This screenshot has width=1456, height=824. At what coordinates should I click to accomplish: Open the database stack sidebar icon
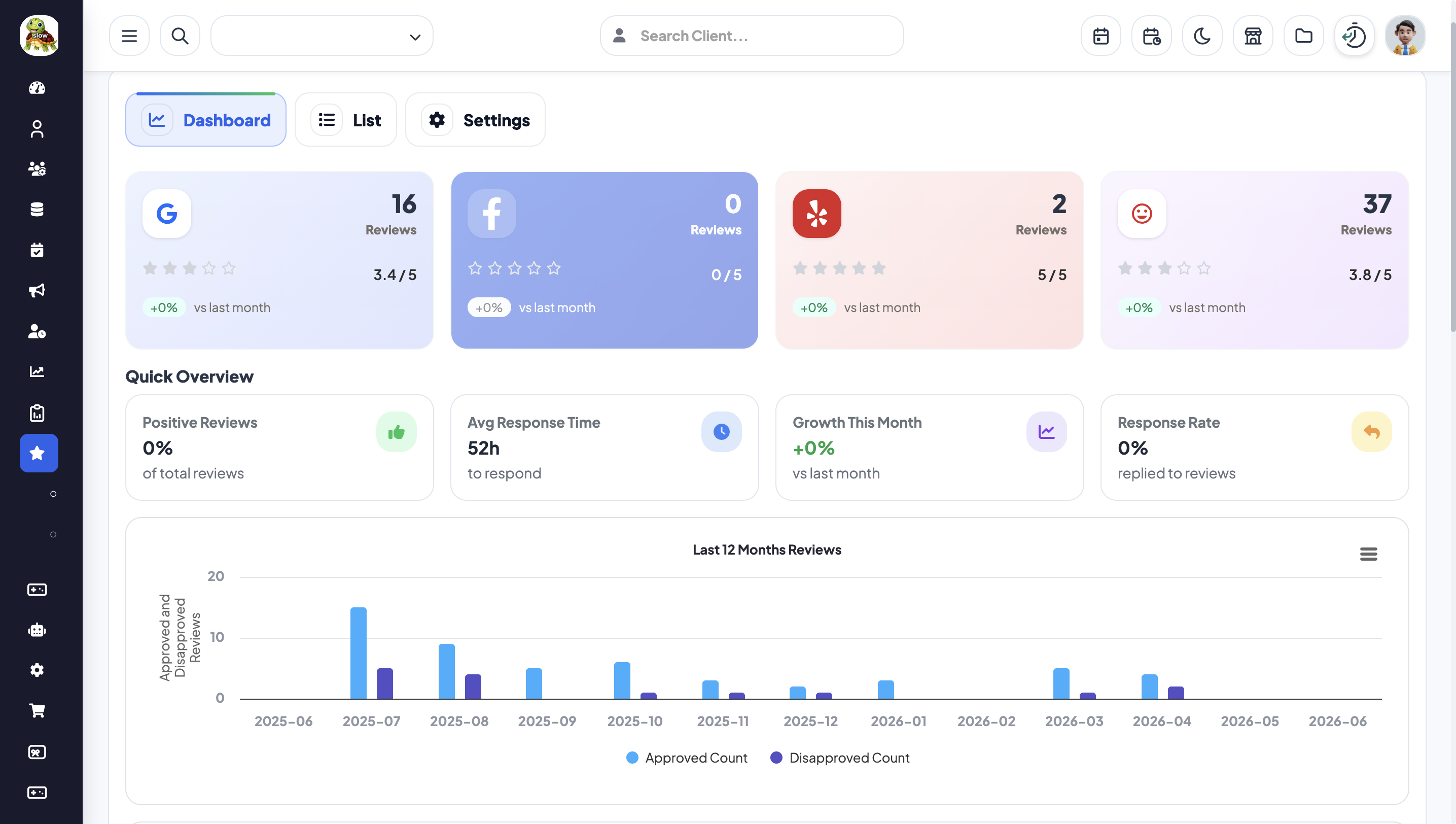point(38,209)
